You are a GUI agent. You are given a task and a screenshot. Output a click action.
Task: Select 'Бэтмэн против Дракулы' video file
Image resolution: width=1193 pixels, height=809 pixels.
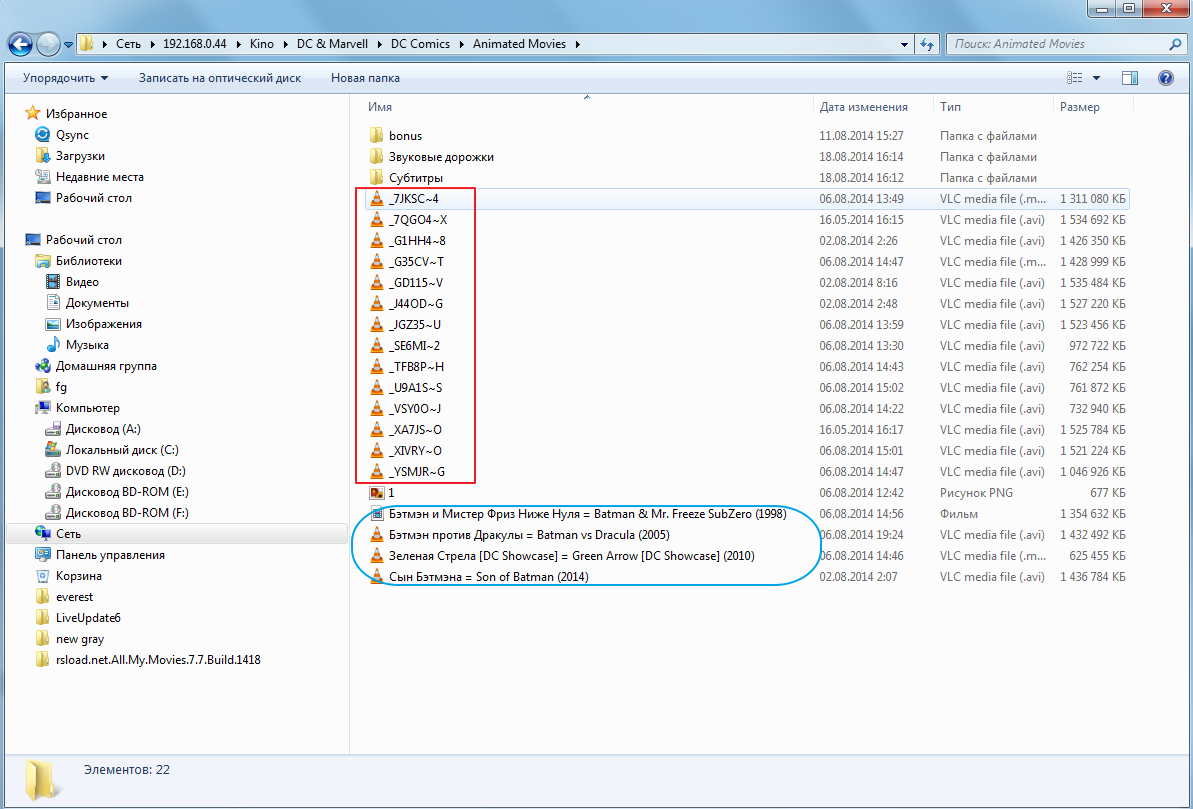point(520,535)
